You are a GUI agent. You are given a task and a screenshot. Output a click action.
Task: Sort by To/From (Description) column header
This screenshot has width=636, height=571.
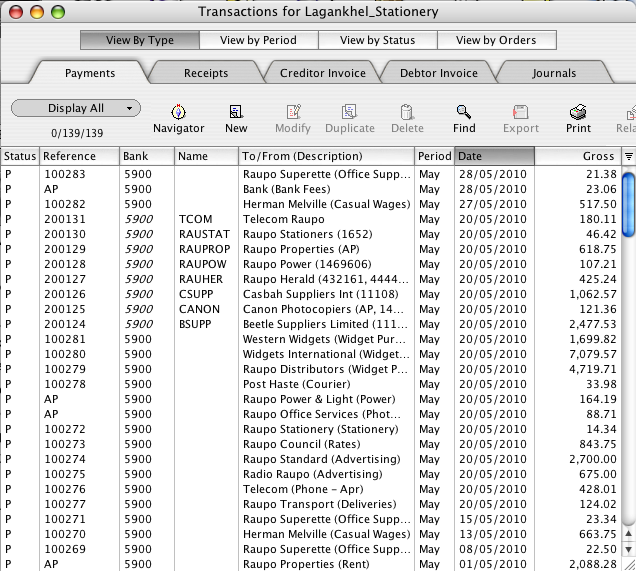tap(327, 156)
